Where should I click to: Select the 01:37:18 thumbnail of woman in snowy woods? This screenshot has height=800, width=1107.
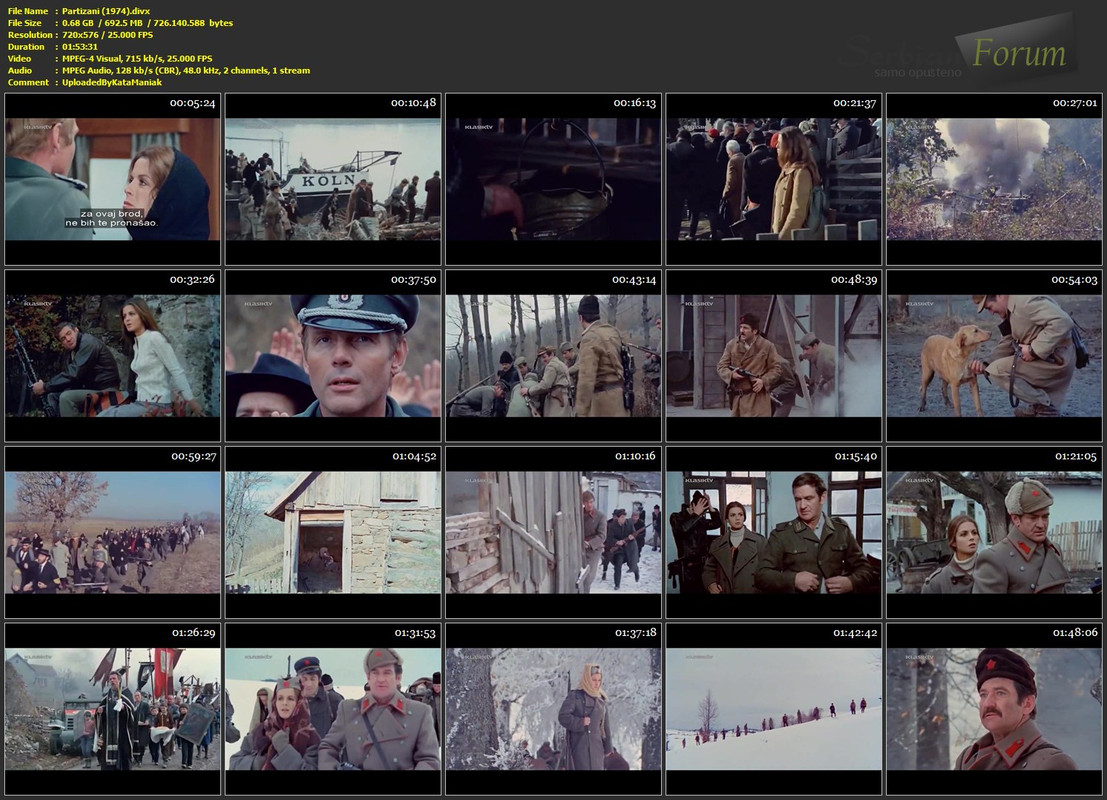click(554, 708)
